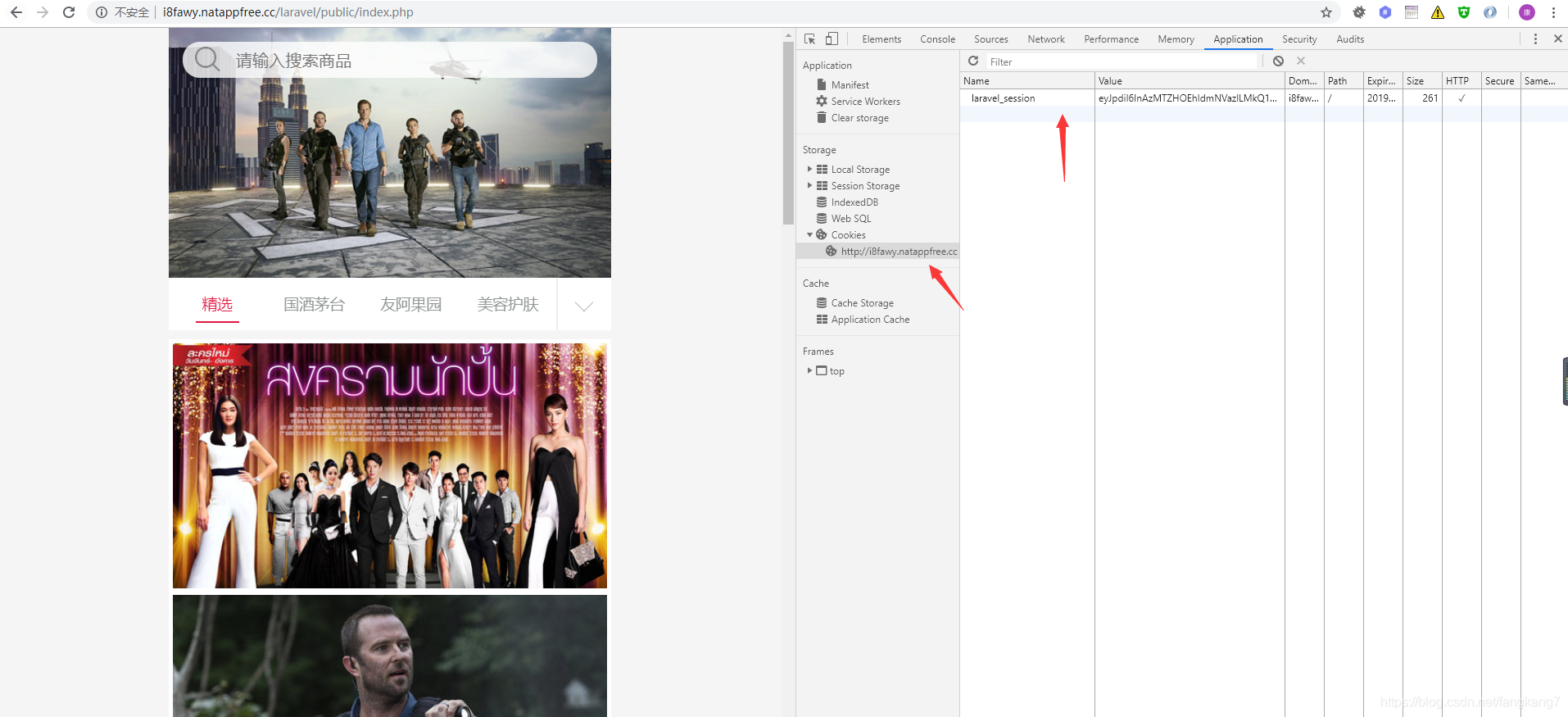Select the 精选 category tab
This screenshot has width=1568, height=717.
pyautogui.click(x=217, y=305)
